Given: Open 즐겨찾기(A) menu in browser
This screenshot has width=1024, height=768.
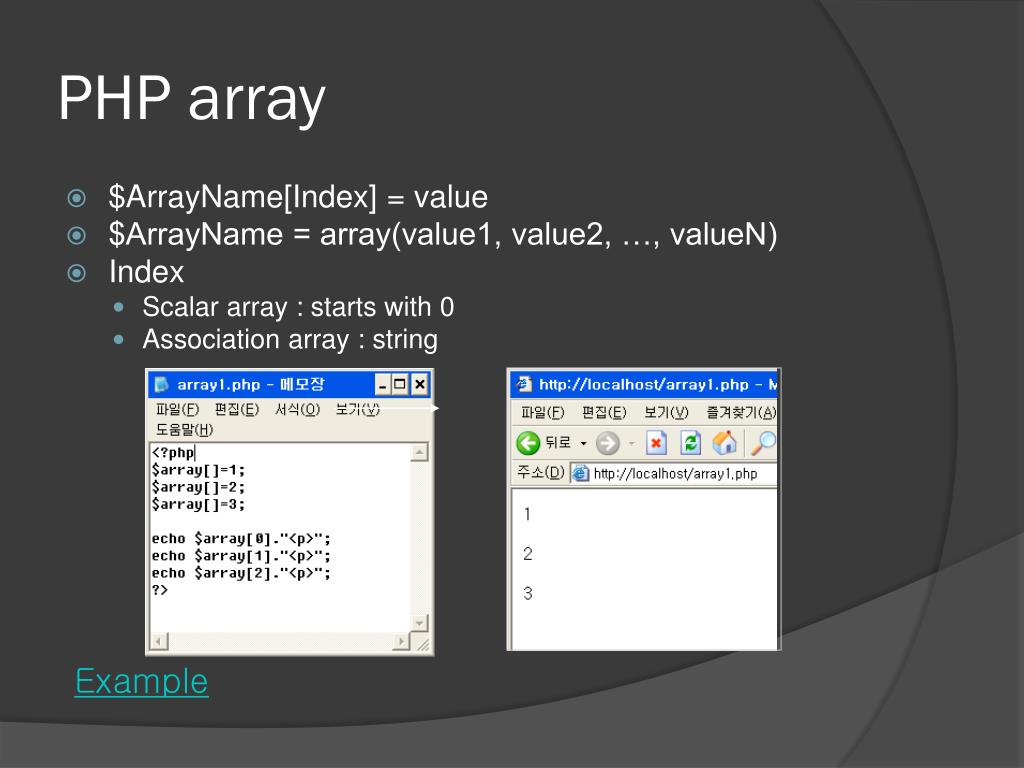Looking at the screenshot, I should pos(741,413).
